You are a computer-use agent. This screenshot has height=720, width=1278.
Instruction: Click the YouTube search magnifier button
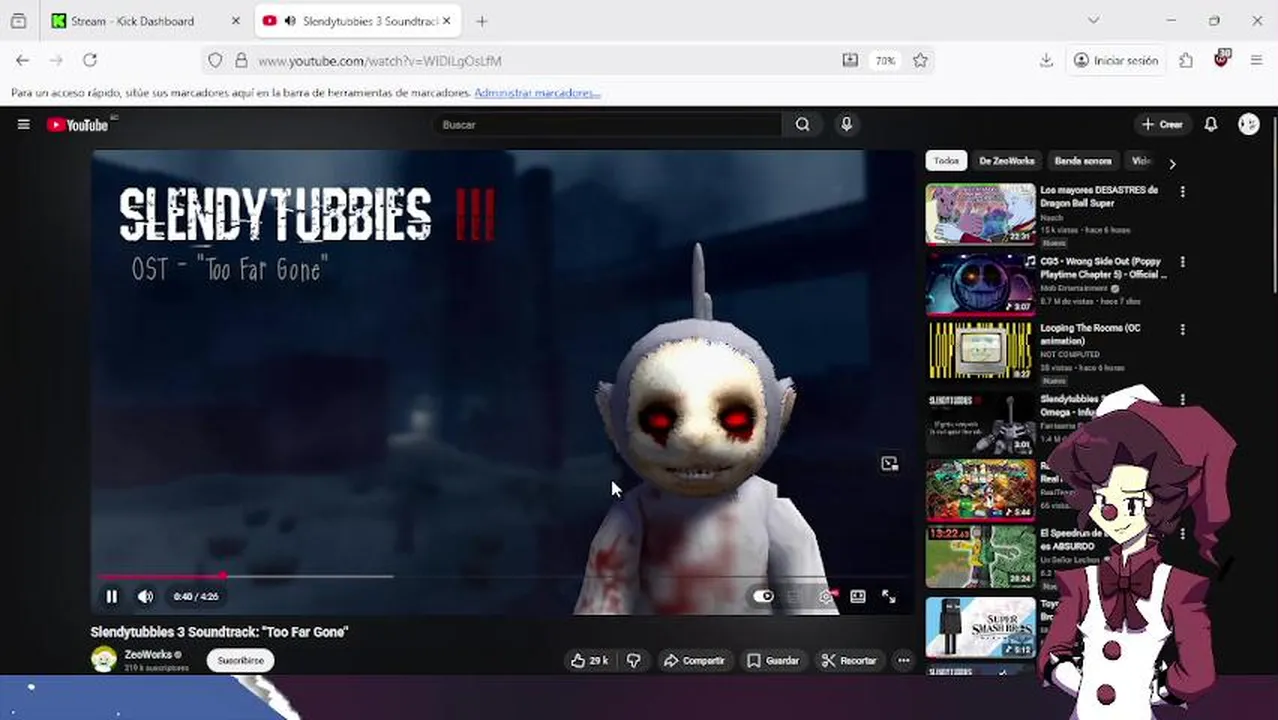click(x=802, y=125)
